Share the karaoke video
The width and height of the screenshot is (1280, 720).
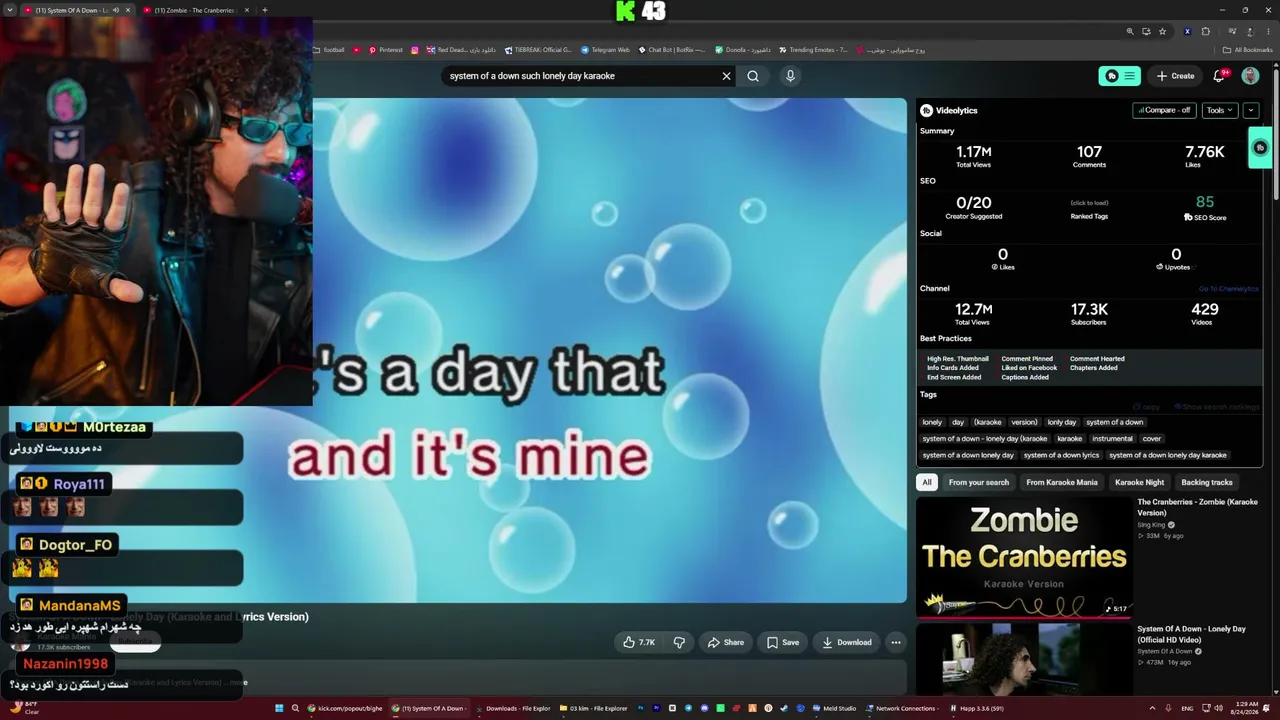point(726,642)
